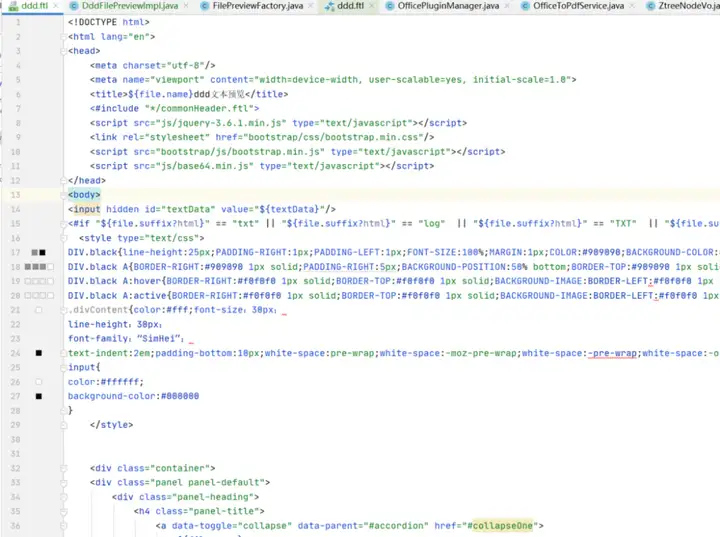Image resolution: width=720 pixels, height=537 pixels.
Task: Open the black color swatch on line 17
Action: tap(42, 252)
